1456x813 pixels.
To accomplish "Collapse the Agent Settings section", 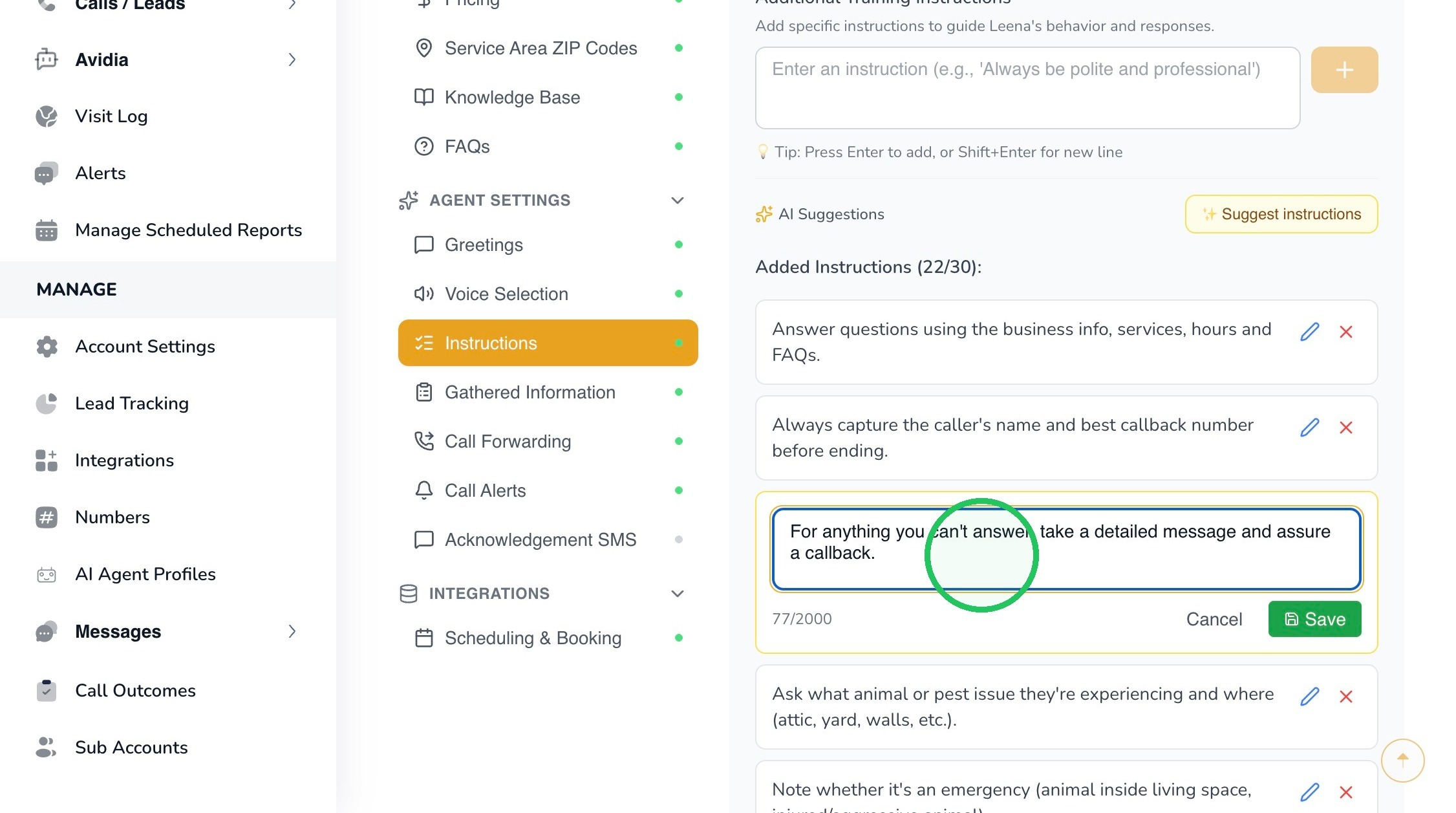I will click(x=678, y=201).
